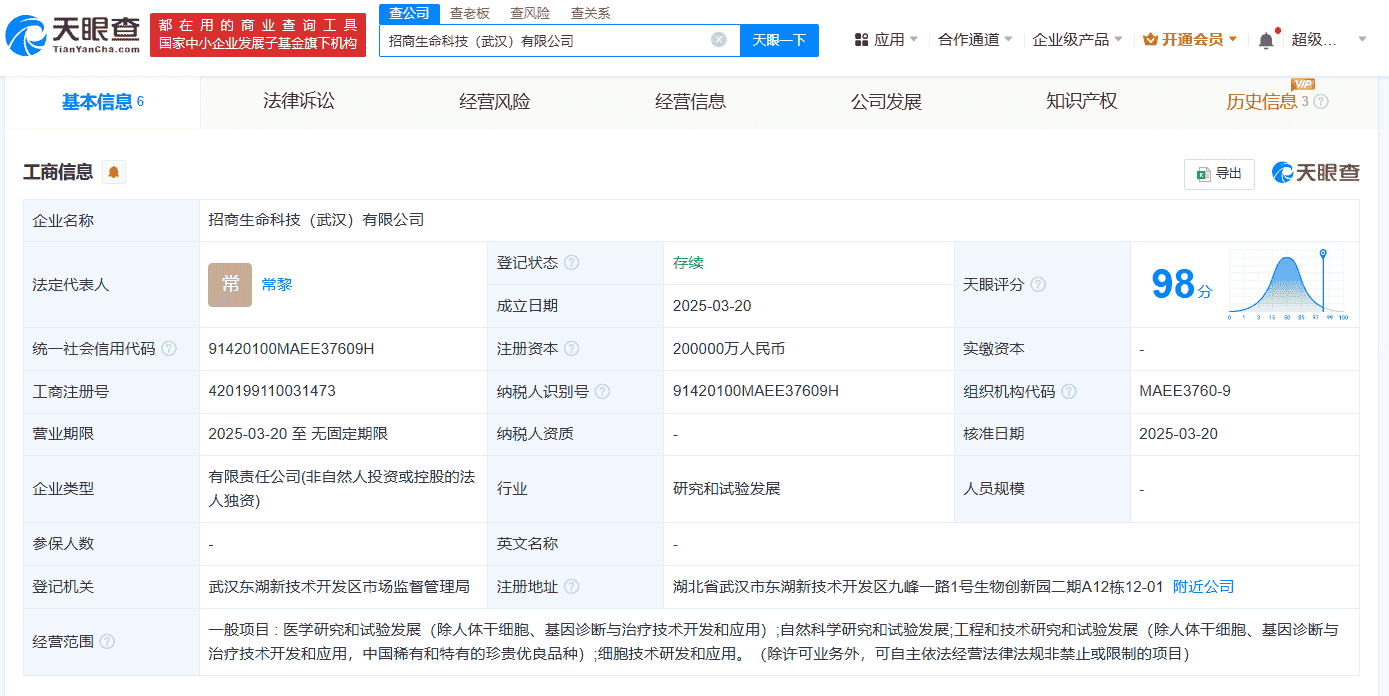This screenshot has width=1389, height=696.
Task: Click the reminder bell beside 工商信息
Action: [x=112, y=173]
